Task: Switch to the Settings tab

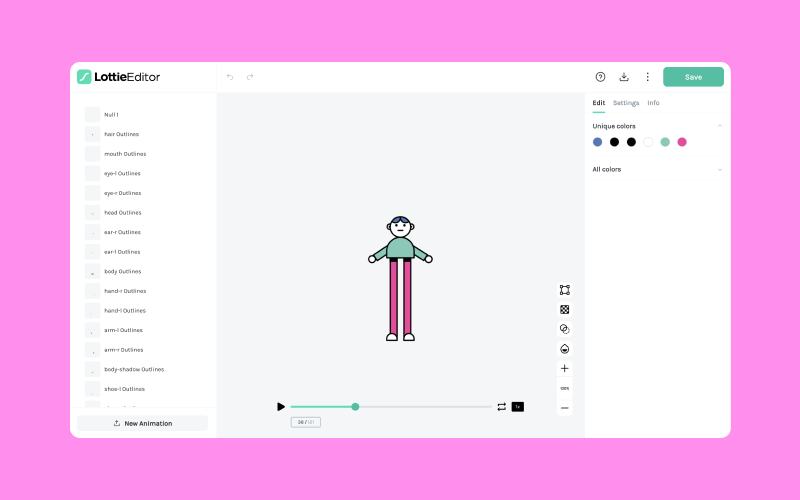Action: click(626, 103)
